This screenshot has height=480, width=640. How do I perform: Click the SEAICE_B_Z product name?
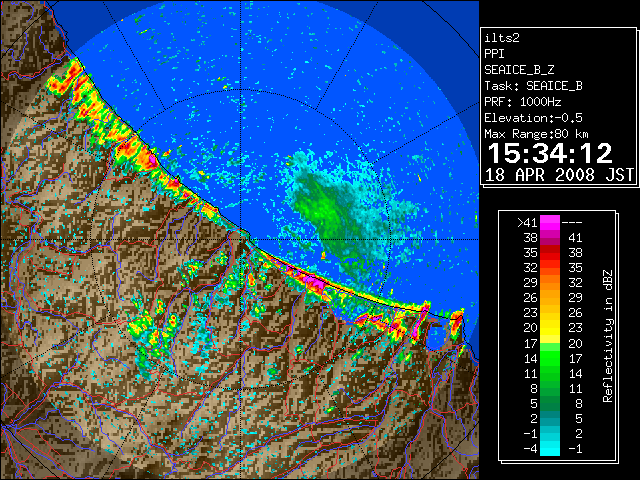tap(519, 70)
